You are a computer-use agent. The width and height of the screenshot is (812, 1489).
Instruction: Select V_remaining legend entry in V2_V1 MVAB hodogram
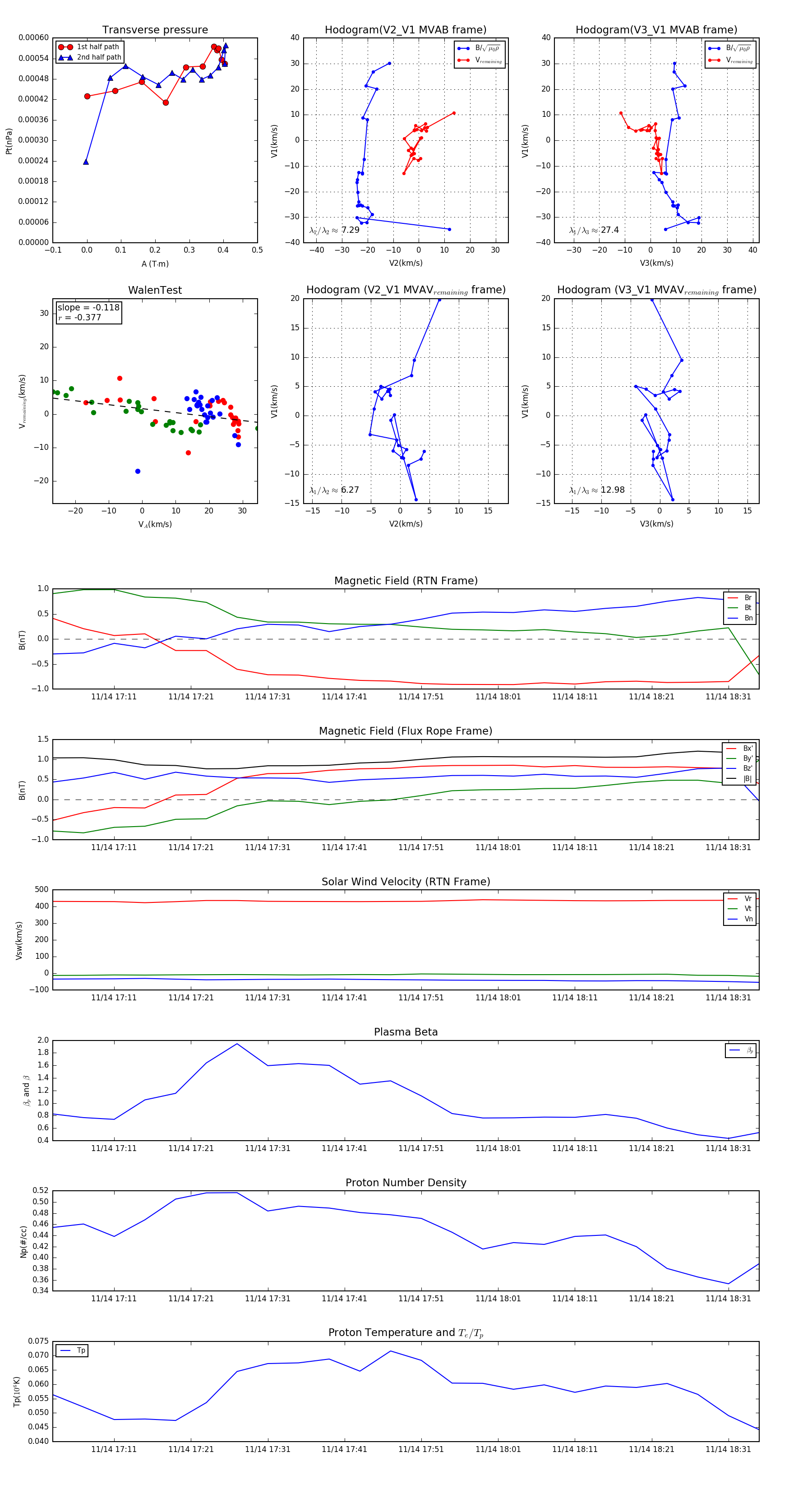[480, 60]
